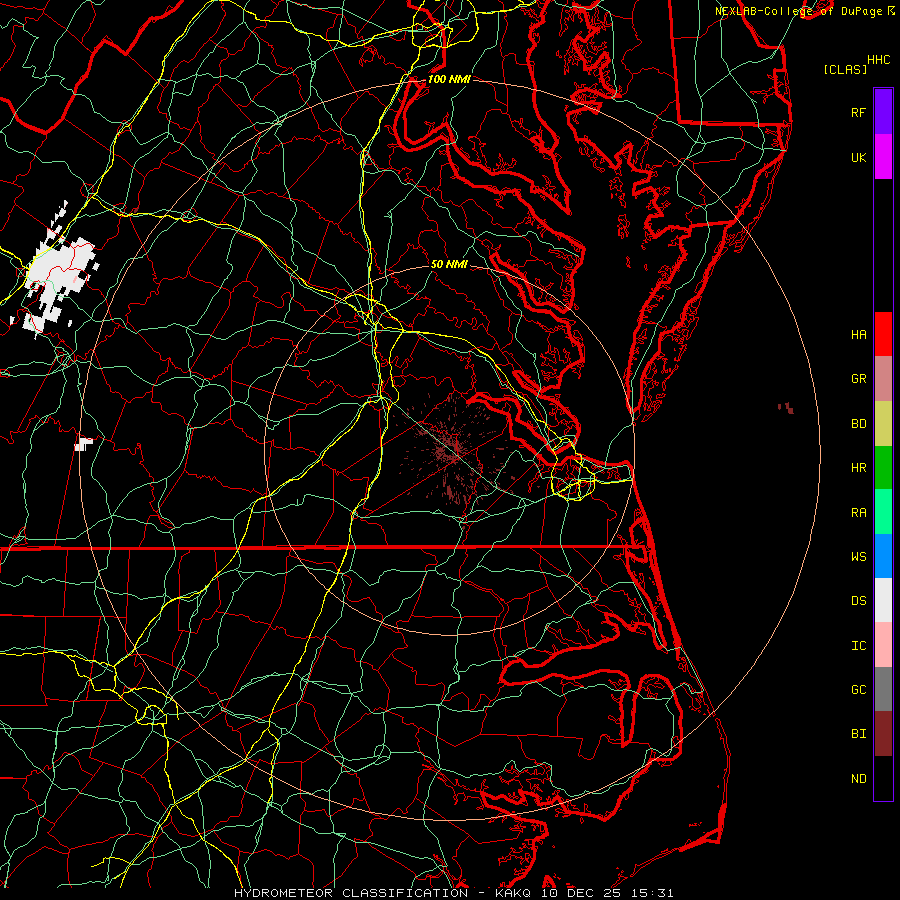Click the BD legend label
This screenshot has width=900, height=900.
click(858, 424)
